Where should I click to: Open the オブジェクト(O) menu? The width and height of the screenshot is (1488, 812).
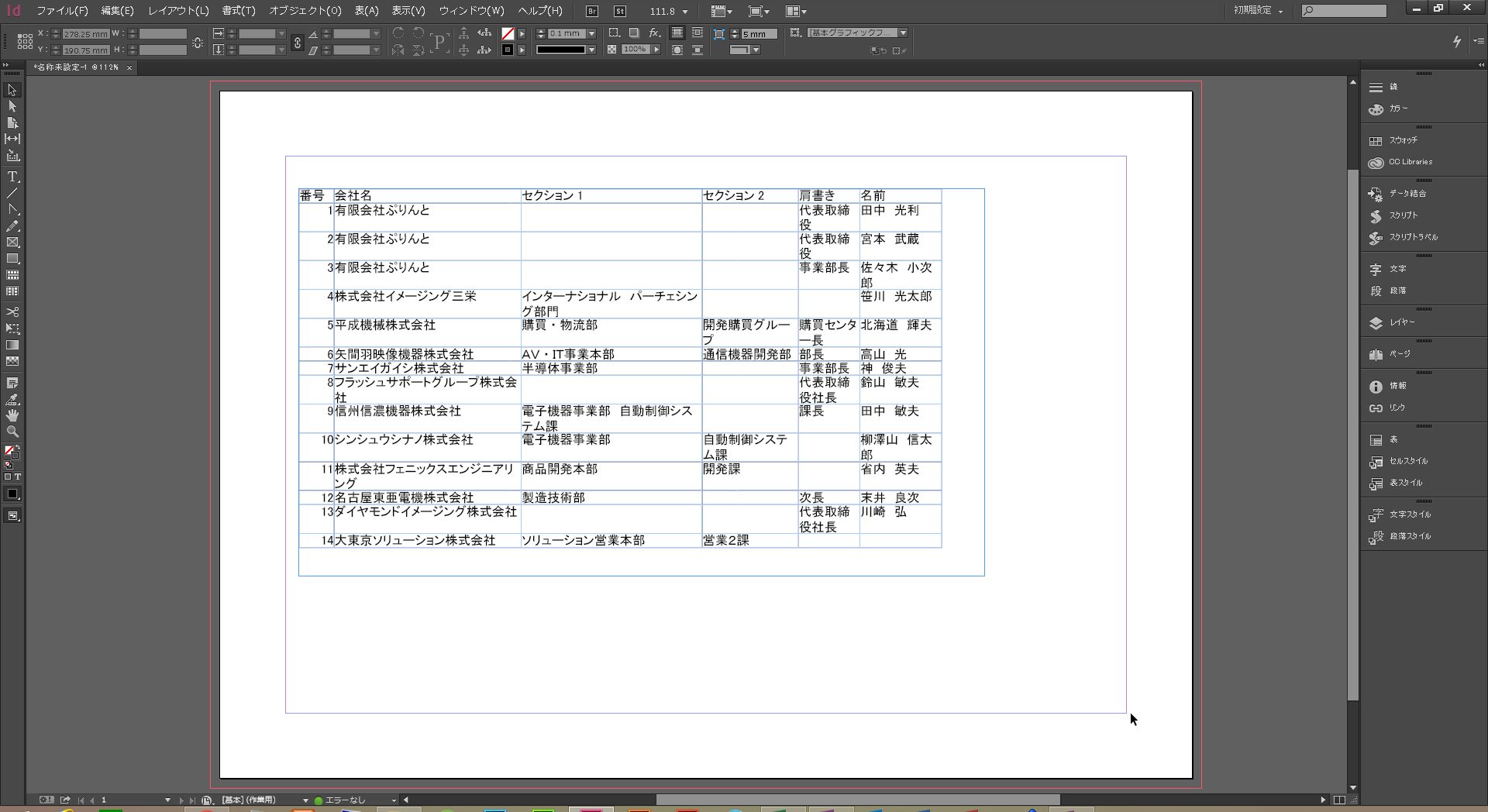(x=305, y=11)
